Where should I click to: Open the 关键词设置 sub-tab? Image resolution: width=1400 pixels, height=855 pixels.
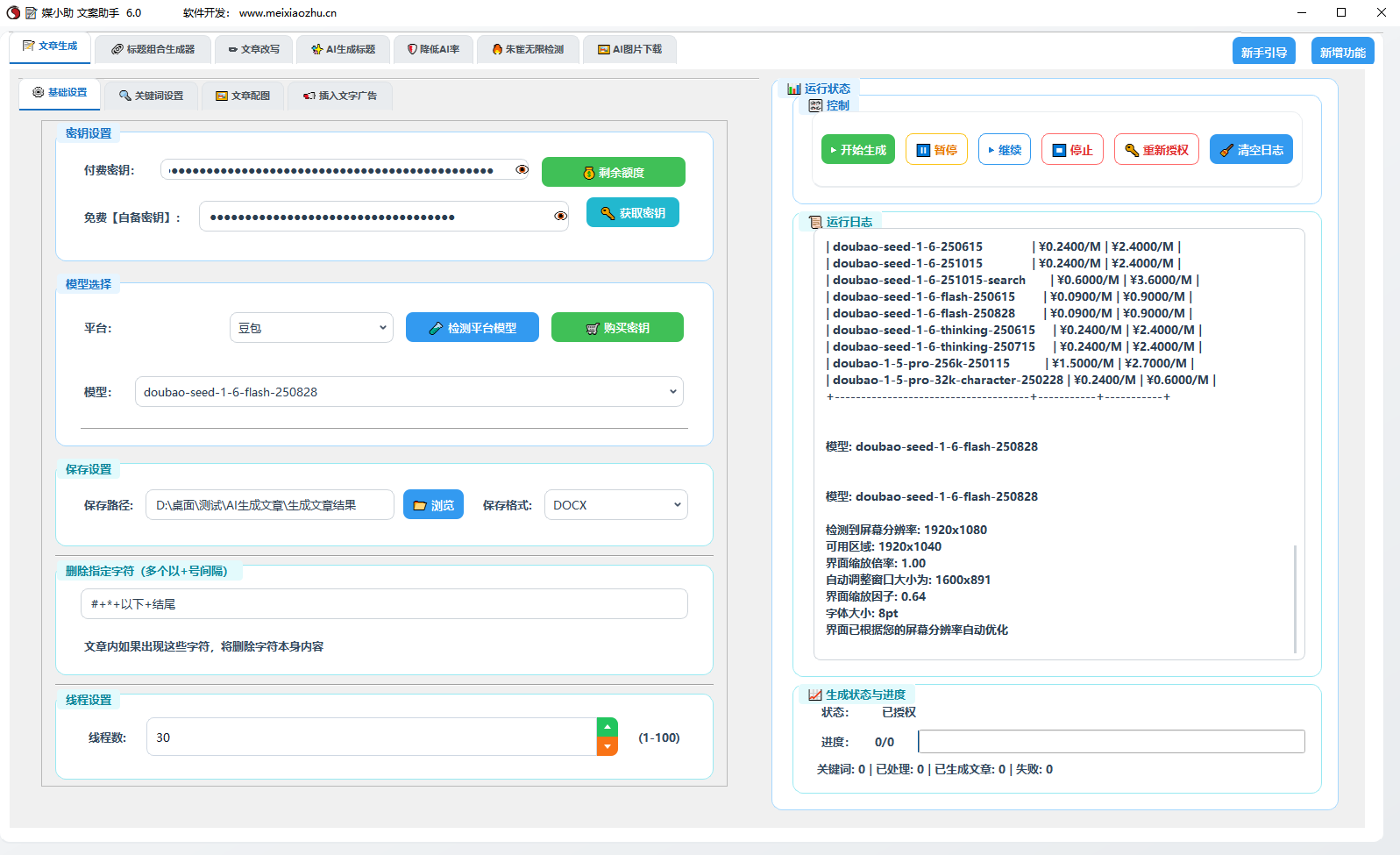point(152,96)
